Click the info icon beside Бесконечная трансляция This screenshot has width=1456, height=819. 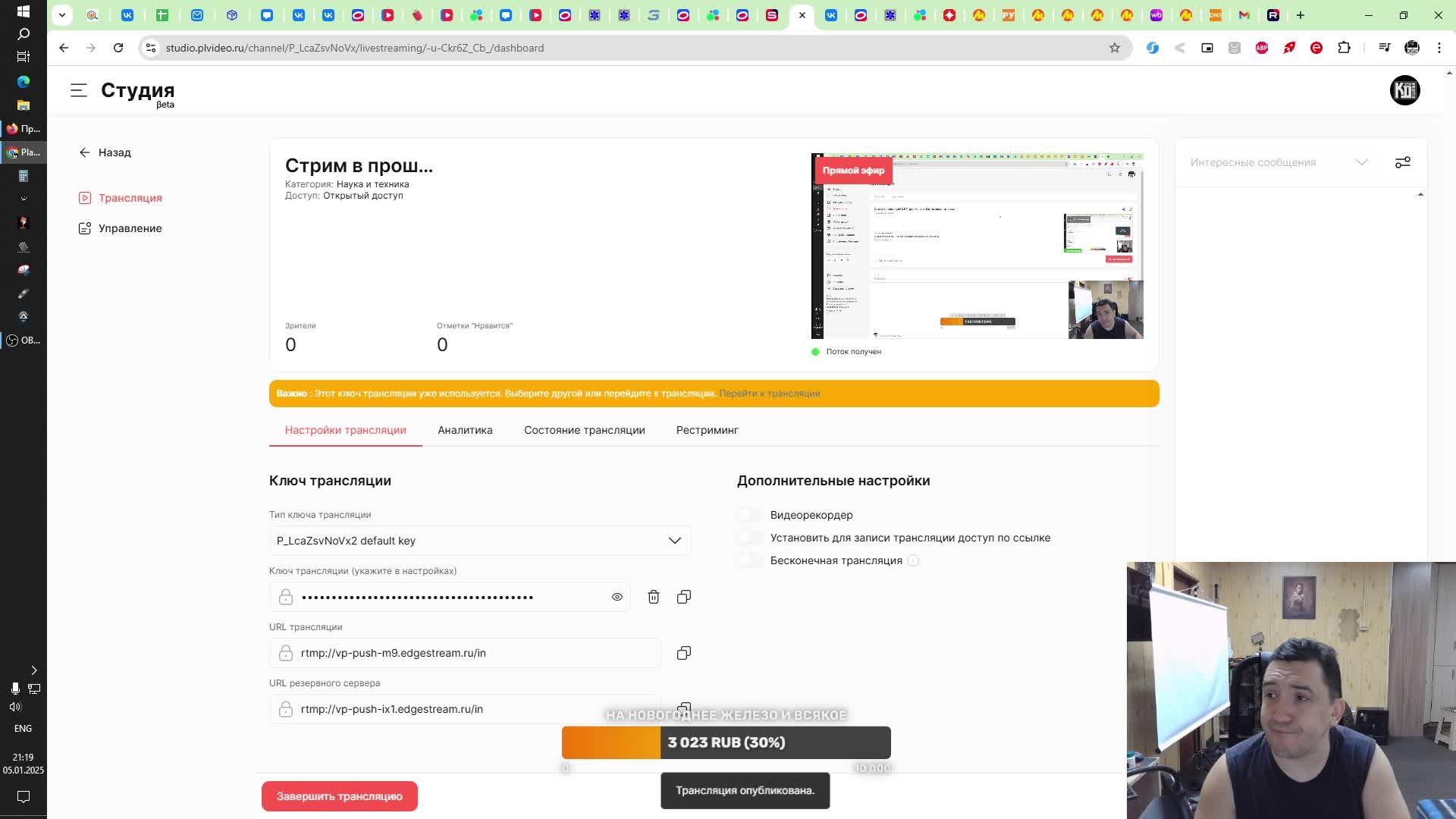coord(913,560)
